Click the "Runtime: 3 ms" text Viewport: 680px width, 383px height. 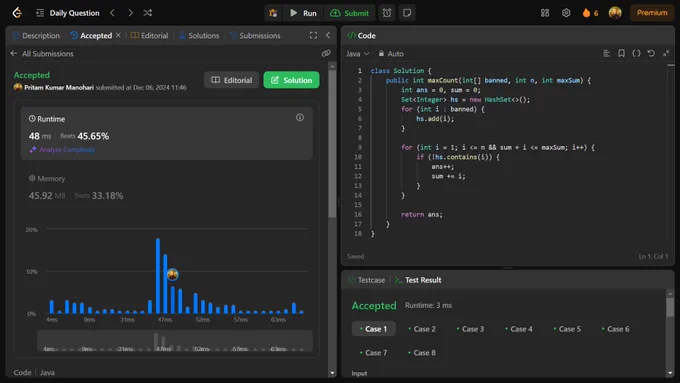point(428,305)
